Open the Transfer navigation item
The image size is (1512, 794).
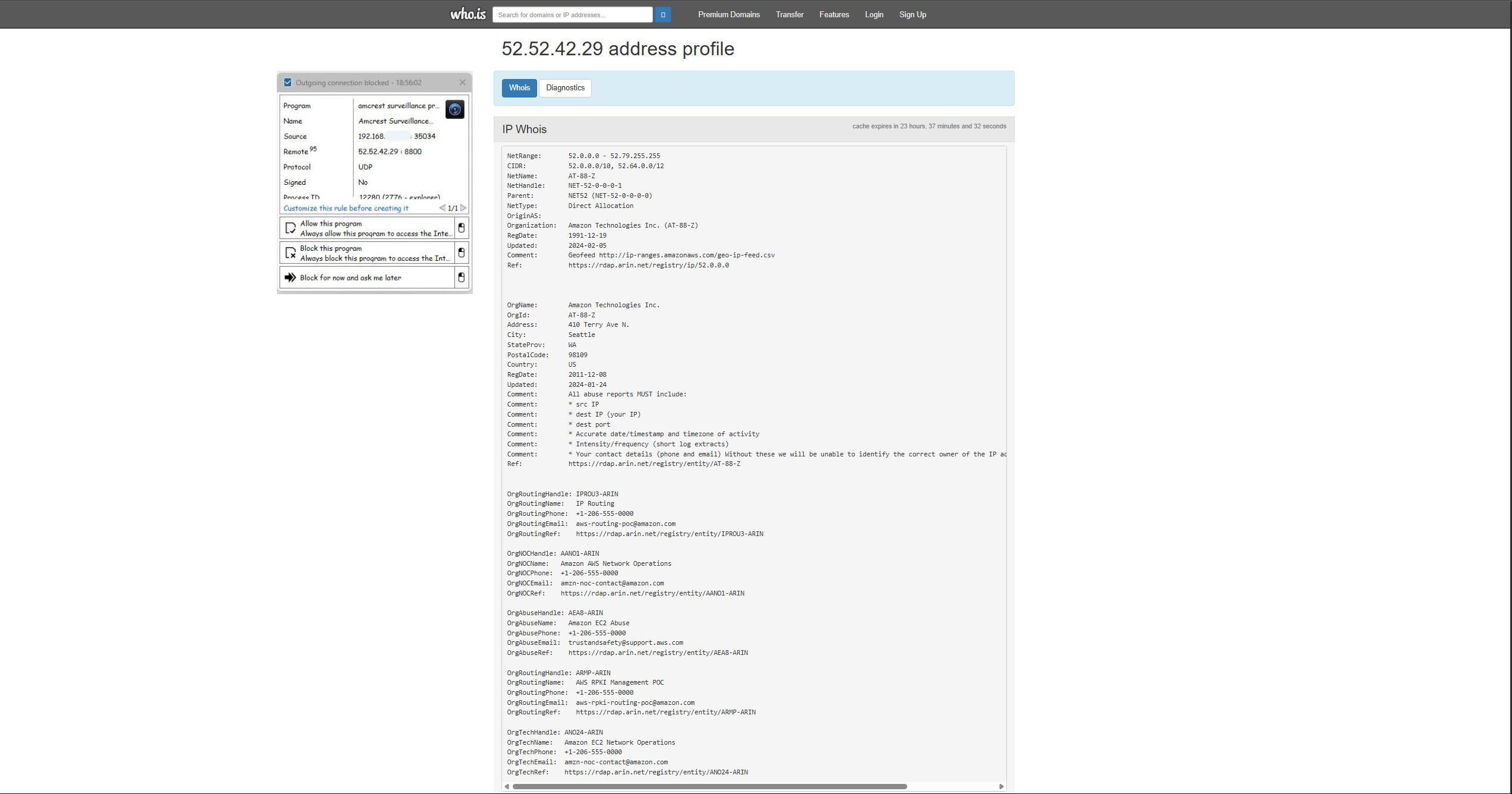[x=789, y=15]
